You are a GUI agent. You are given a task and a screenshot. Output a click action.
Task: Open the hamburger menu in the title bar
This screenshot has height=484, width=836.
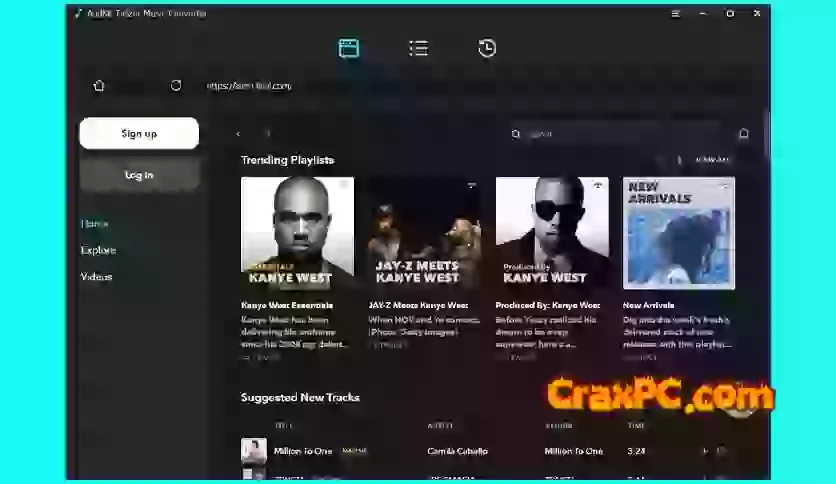pos(676,14)
